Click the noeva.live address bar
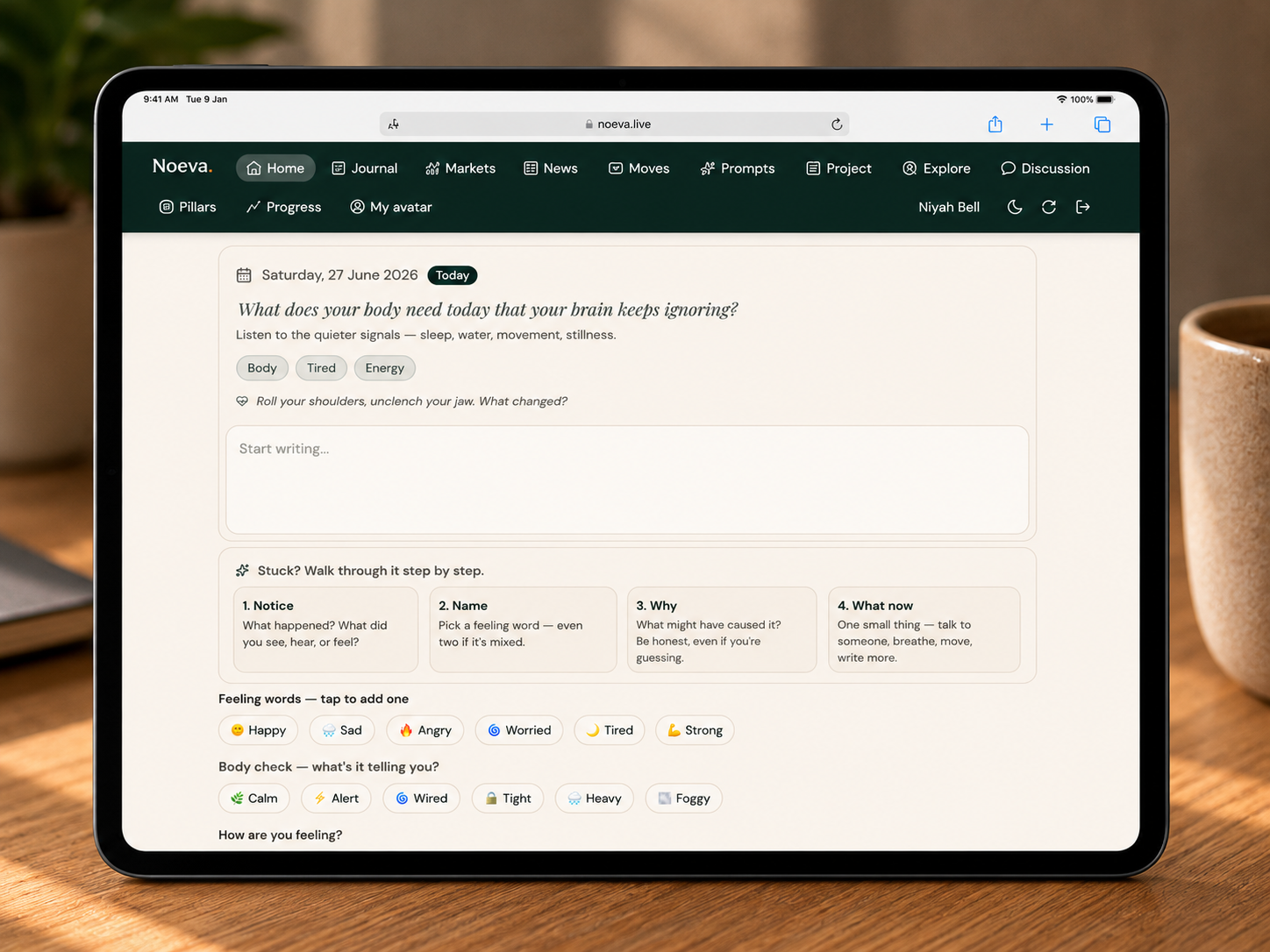The image size is (1270, 952). click(x=614, y=124)
